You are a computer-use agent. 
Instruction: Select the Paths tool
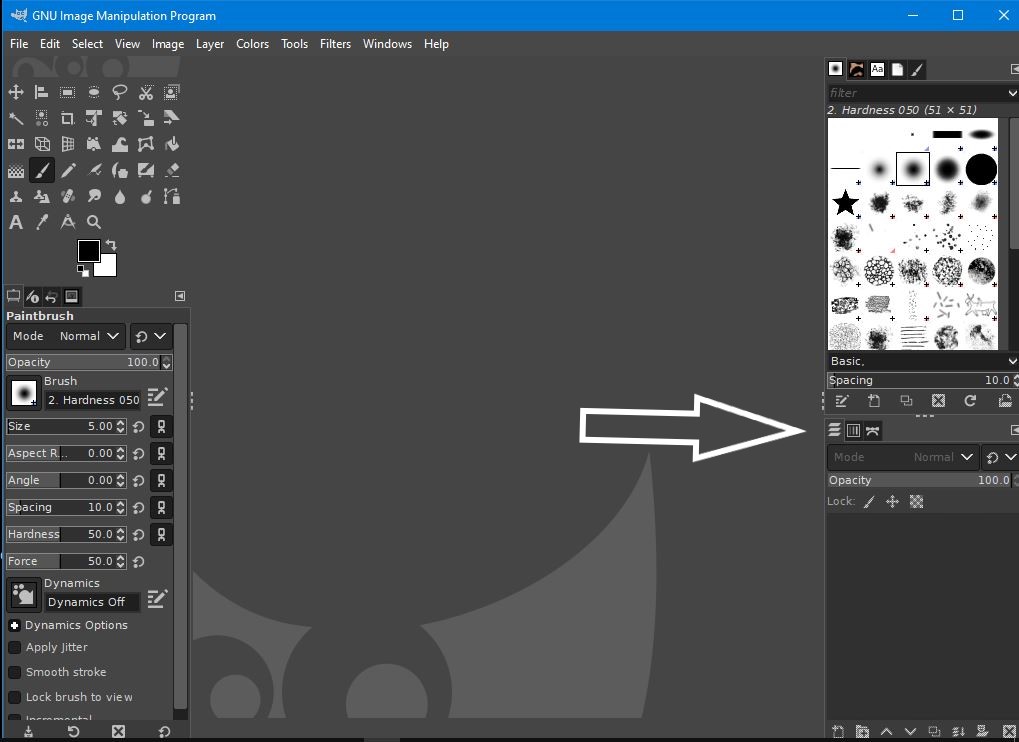point(172,196)
